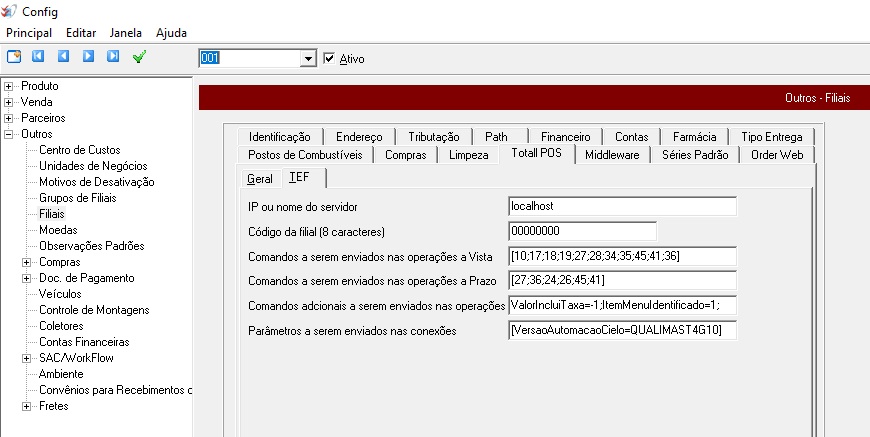Switch to the Geral sub-tab
Viewport: 870px width, 437px height.
[x=260, y=179]
